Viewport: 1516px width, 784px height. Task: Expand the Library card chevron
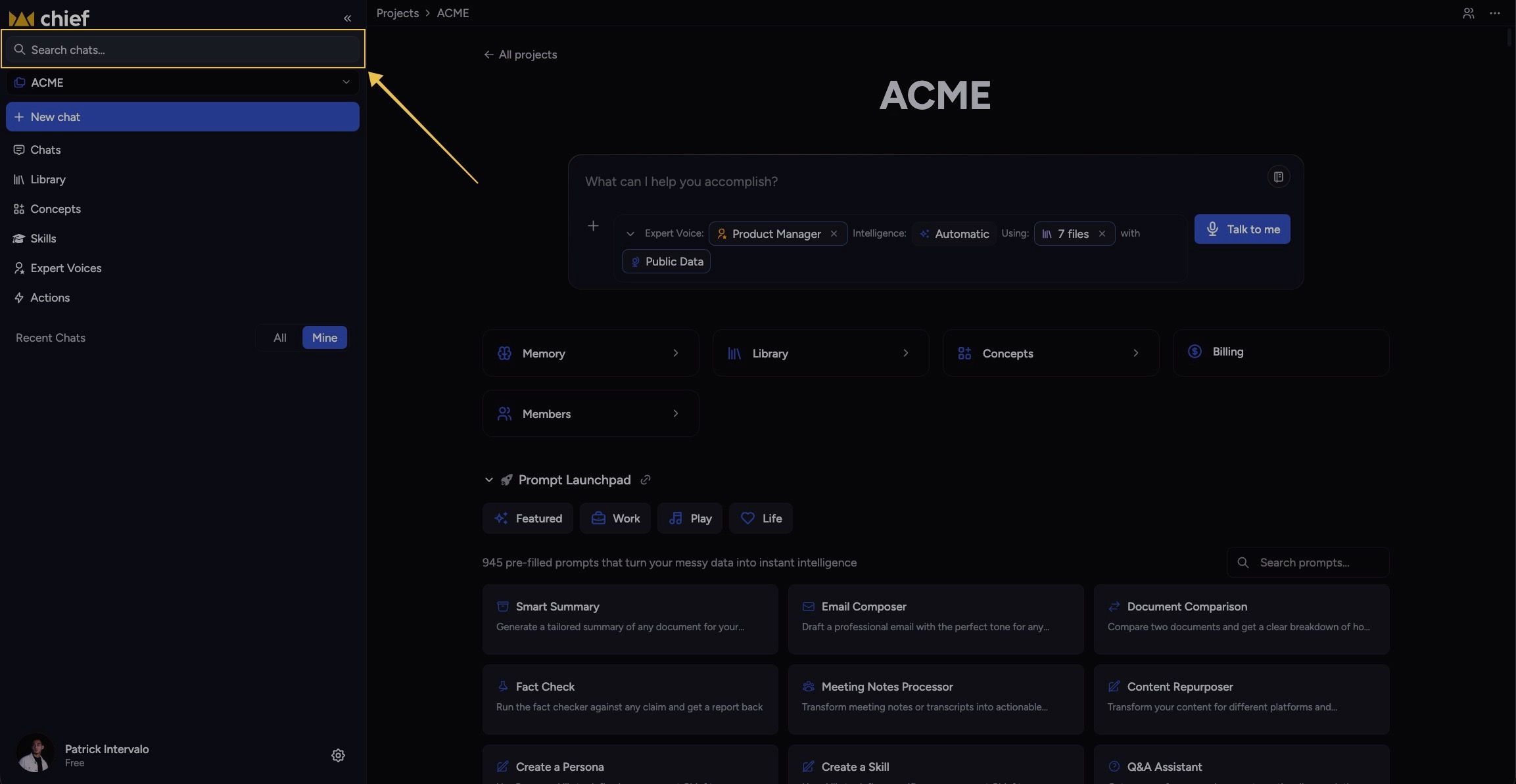(x=905, y=354)
